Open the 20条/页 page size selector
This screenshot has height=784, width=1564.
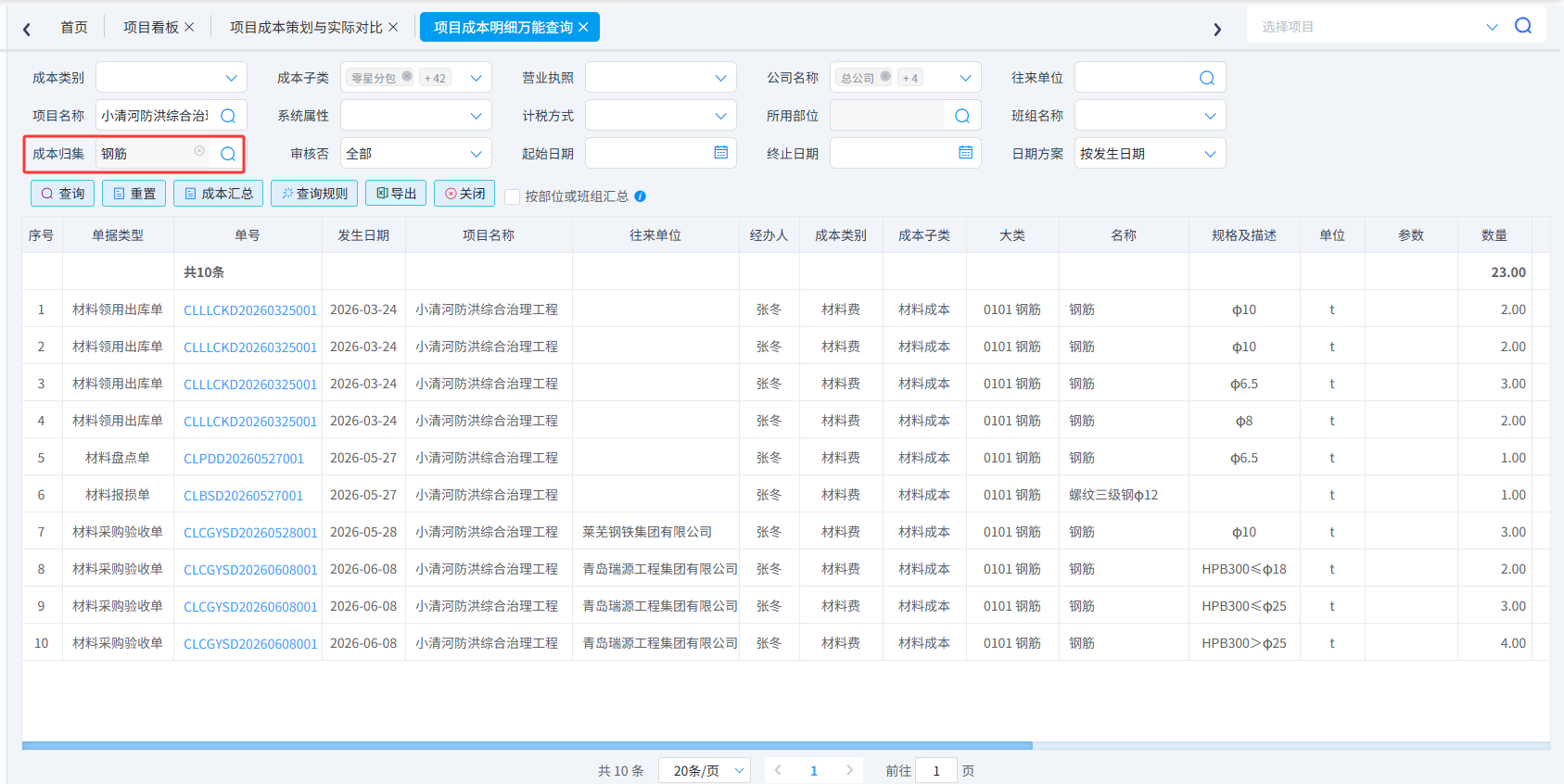(704, 771)
